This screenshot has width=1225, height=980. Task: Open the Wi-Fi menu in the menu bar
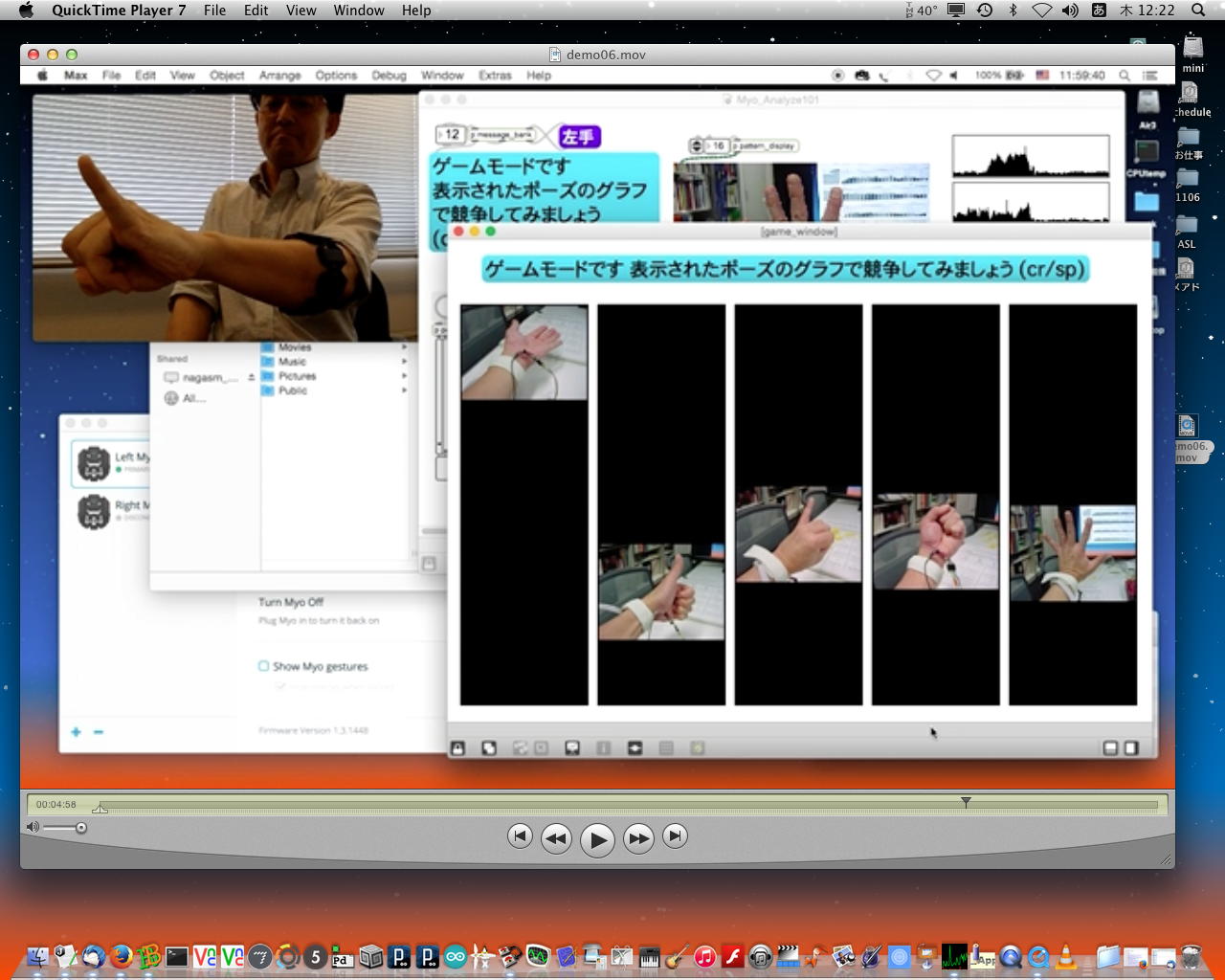coord(1041,11)
